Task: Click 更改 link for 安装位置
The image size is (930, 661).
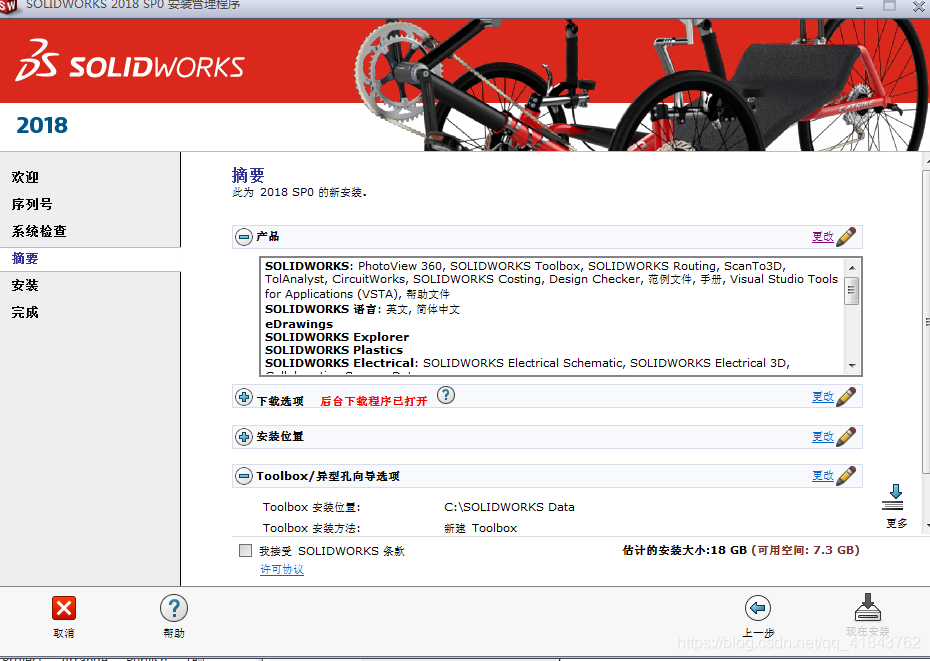Action: coord(823,437)
